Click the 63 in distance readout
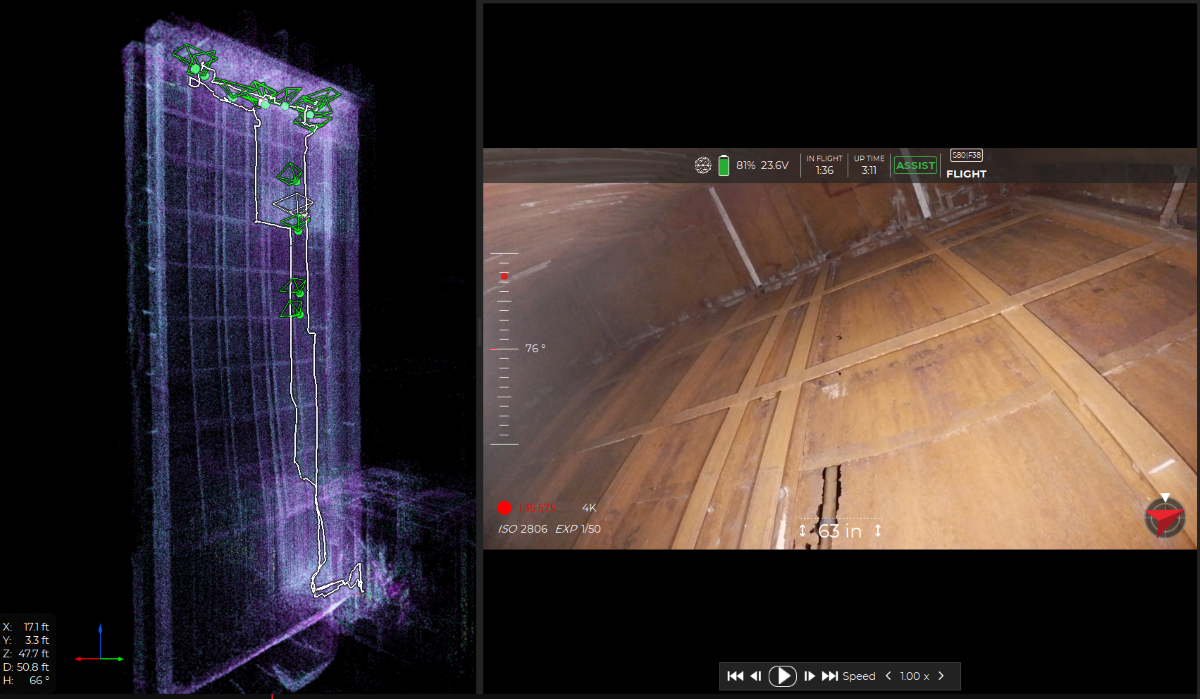This screenshot has height=699, width=1200. 840,531
